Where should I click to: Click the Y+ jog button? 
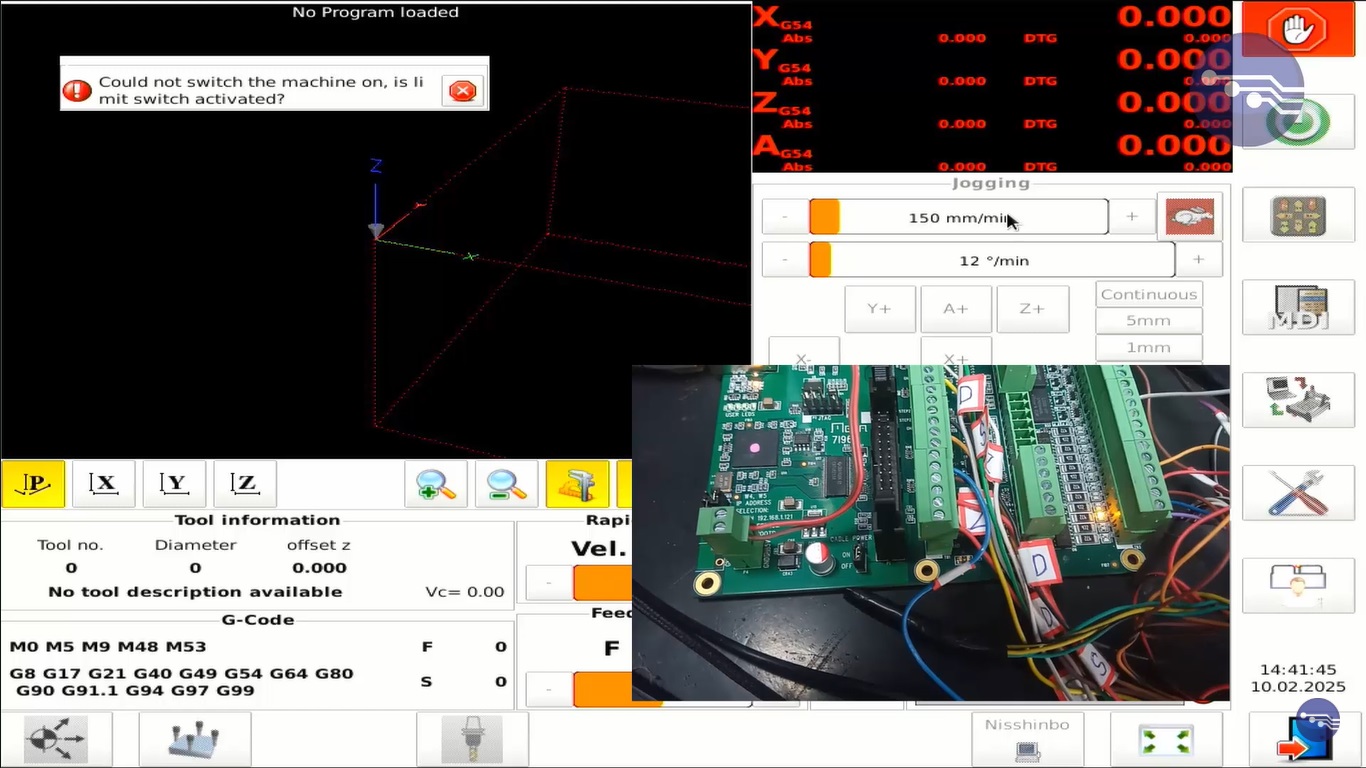click(x=879, y=309)
